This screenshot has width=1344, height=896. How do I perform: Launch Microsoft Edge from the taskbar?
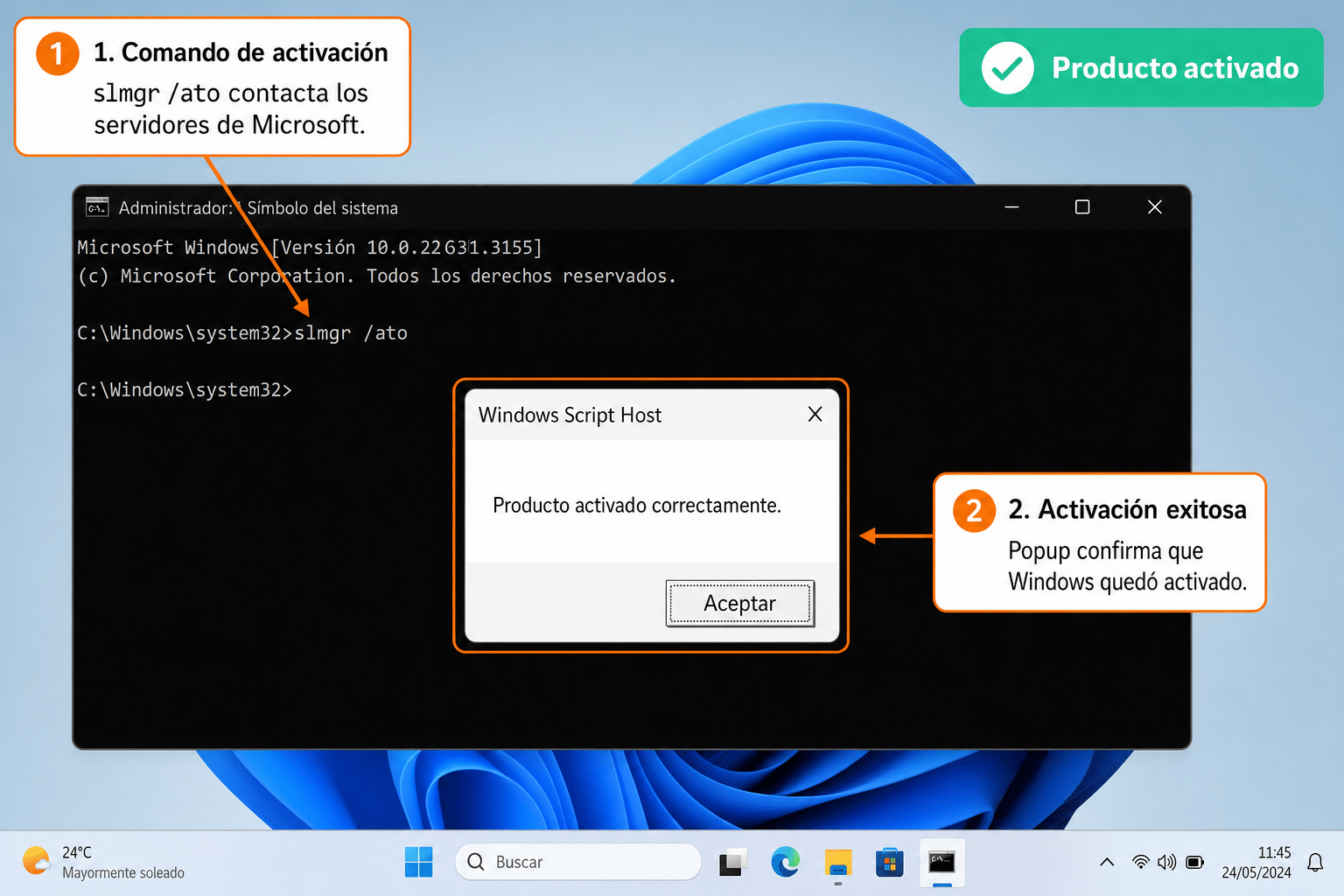coord(785,863)
